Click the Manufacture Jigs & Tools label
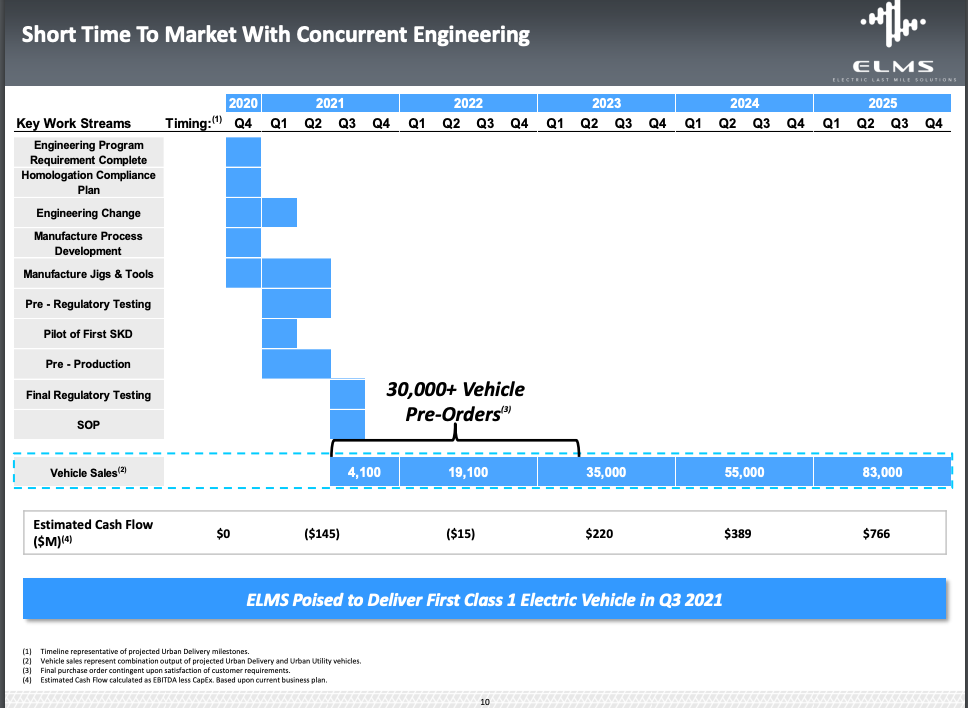Image resolution: width=968 pixels, height=708 pixels. tap(89, 274)
